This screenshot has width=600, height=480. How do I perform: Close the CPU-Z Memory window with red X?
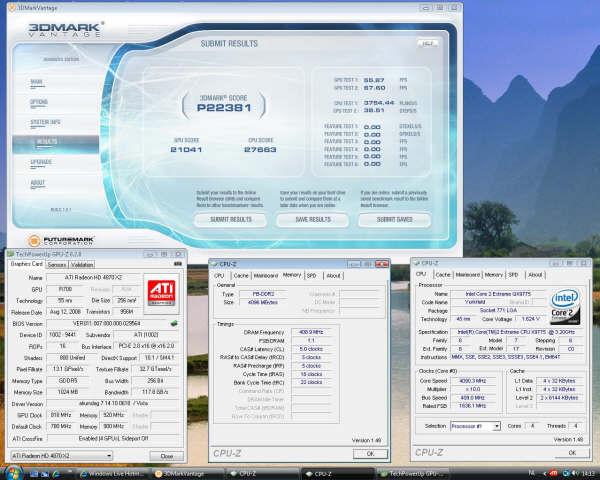[x=382, y=264]
